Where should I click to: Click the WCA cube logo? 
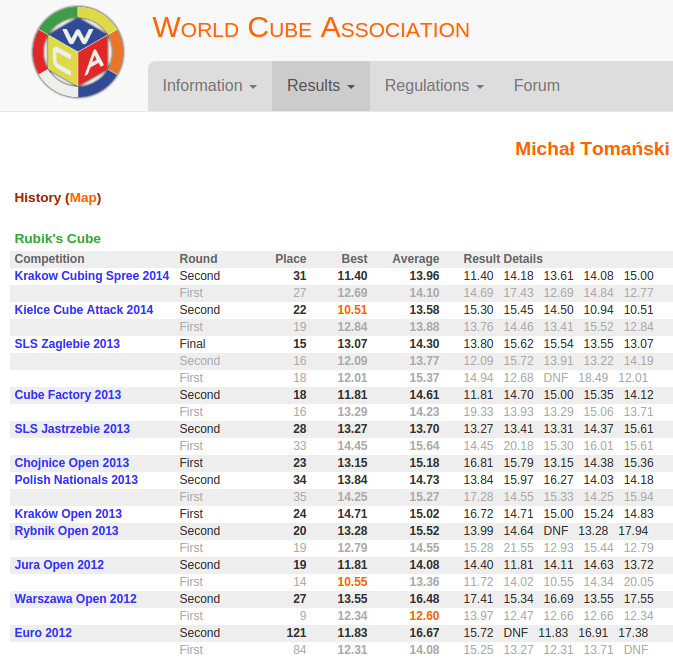tap(78, 52)
